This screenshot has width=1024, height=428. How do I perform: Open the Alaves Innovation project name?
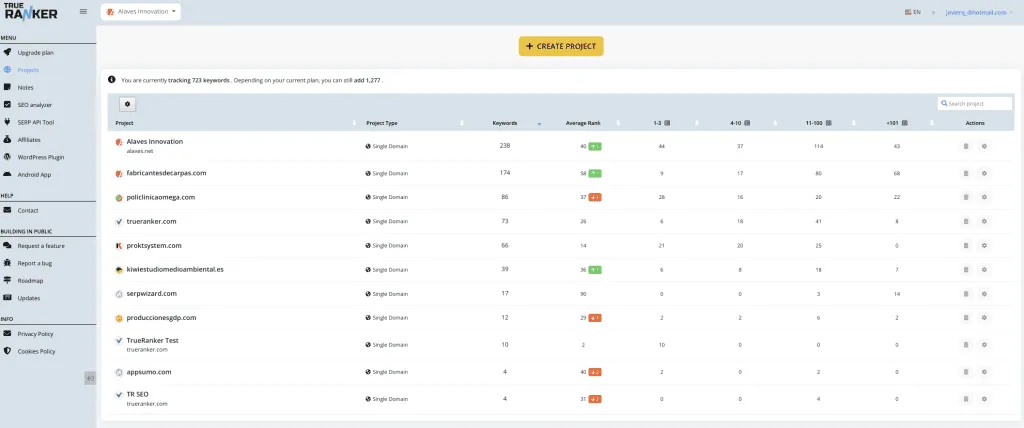click(x=155, y=141)
